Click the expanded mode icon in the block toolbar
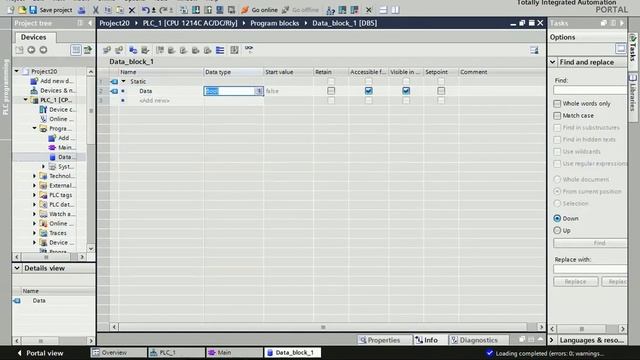This screenshot has width=640, height=360. pyautogui.click(x=220, y=50)
